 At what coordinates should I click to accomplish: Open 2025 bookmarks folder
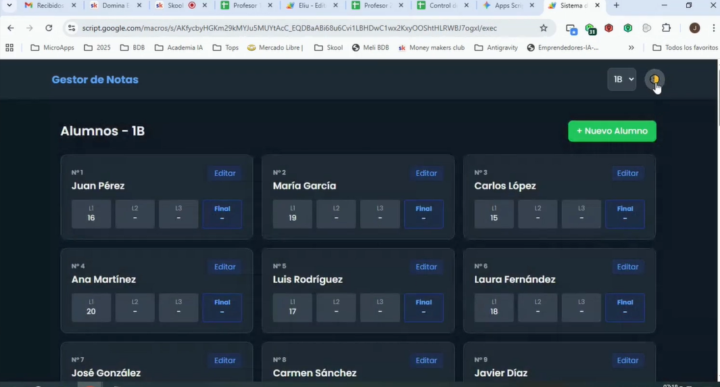point(97,47)
